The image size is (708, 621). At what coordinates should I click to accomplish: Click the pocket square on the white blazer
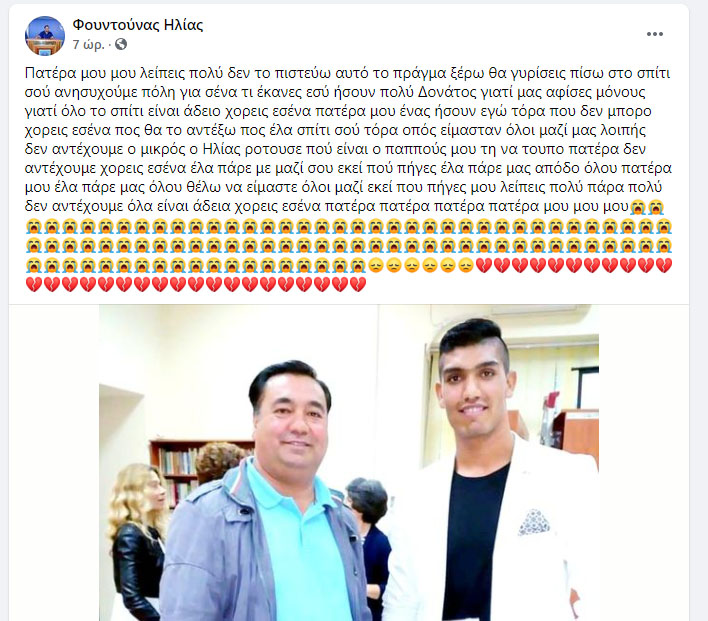[534, 522]
